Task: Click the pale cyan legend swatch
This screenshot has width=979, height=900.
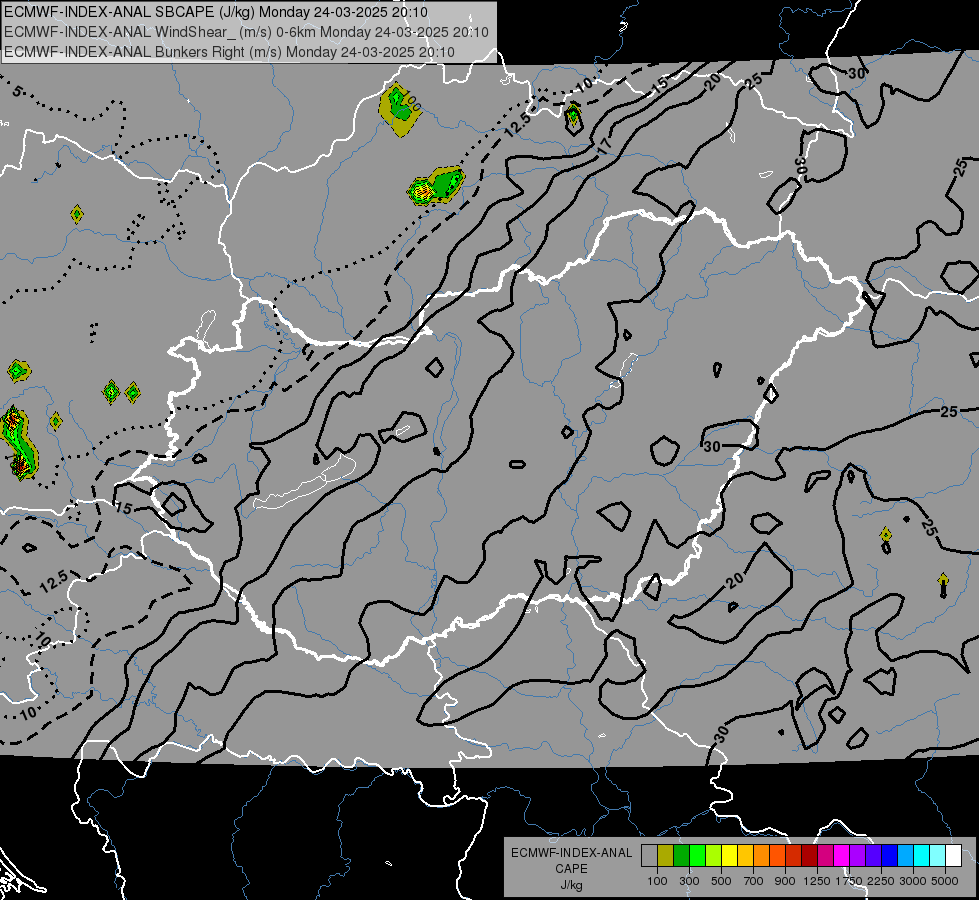Action: [938, 856]
